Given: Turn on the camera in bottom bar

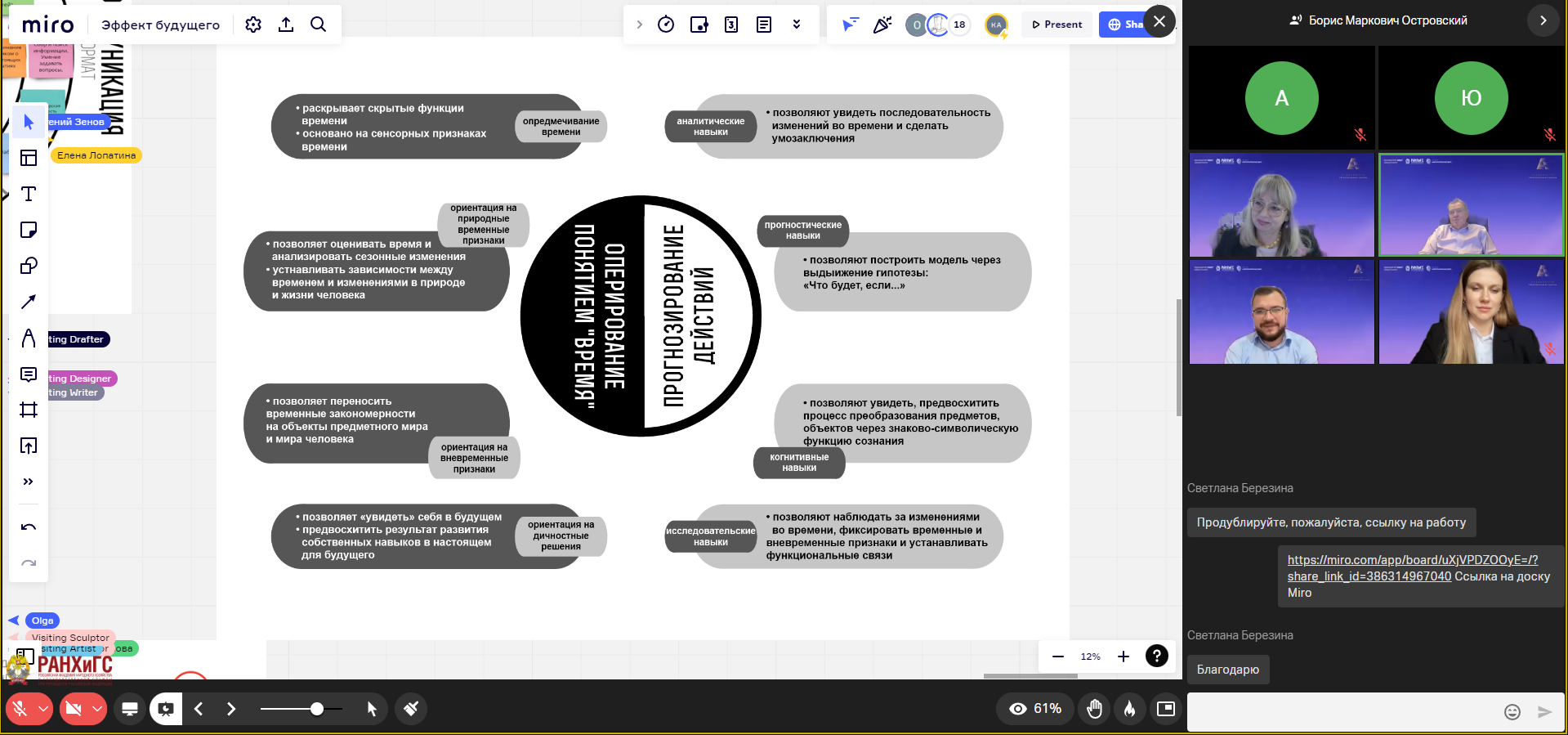Looking at the screenshot, I should (74, 709).
